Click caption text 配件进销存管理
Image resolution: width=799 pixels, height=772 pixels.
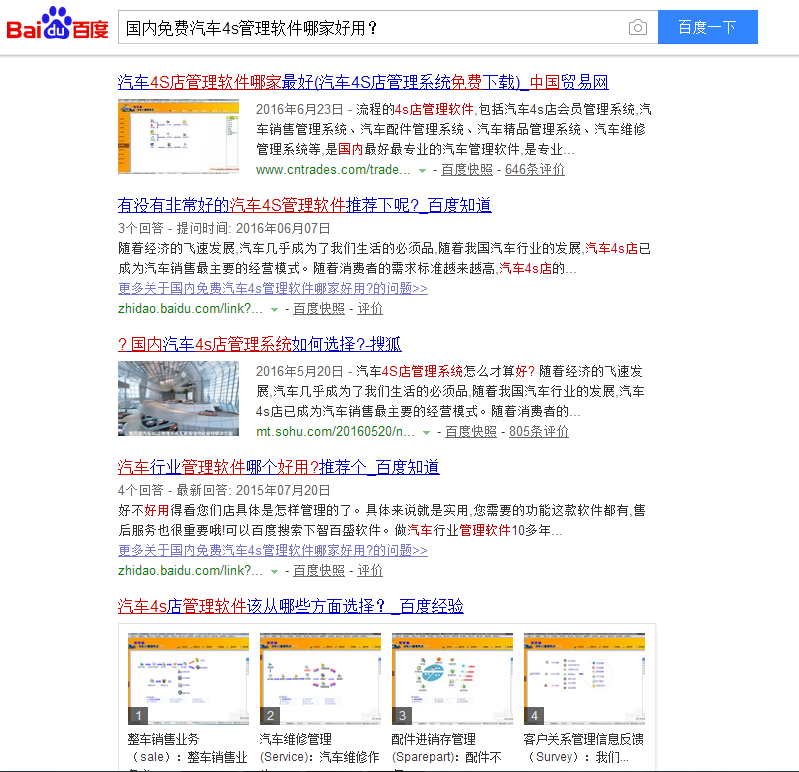point(433,739)
